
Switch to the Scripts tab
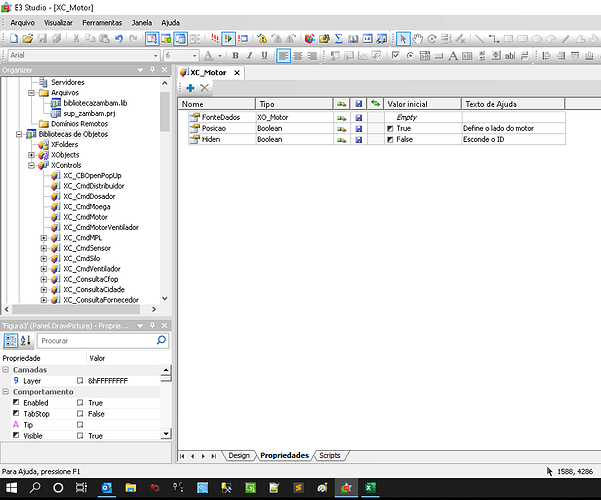[x=330, y=455]
